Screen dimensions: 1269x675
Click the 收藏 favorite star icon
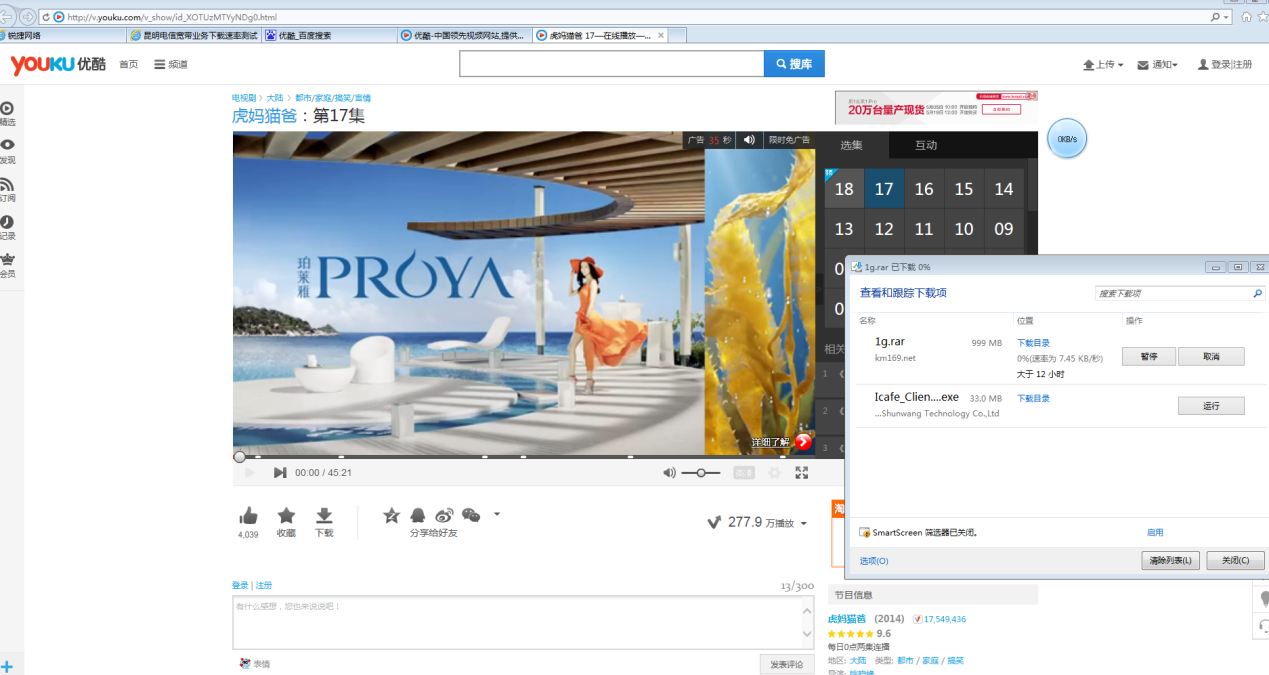[286, 516]
